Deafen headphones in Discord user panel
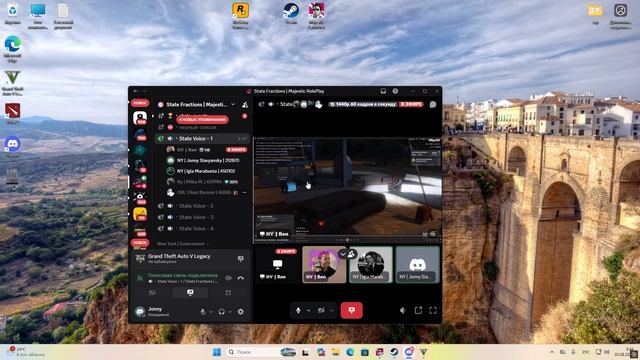This screenshot has width=640, height=360. coord(222,312)
